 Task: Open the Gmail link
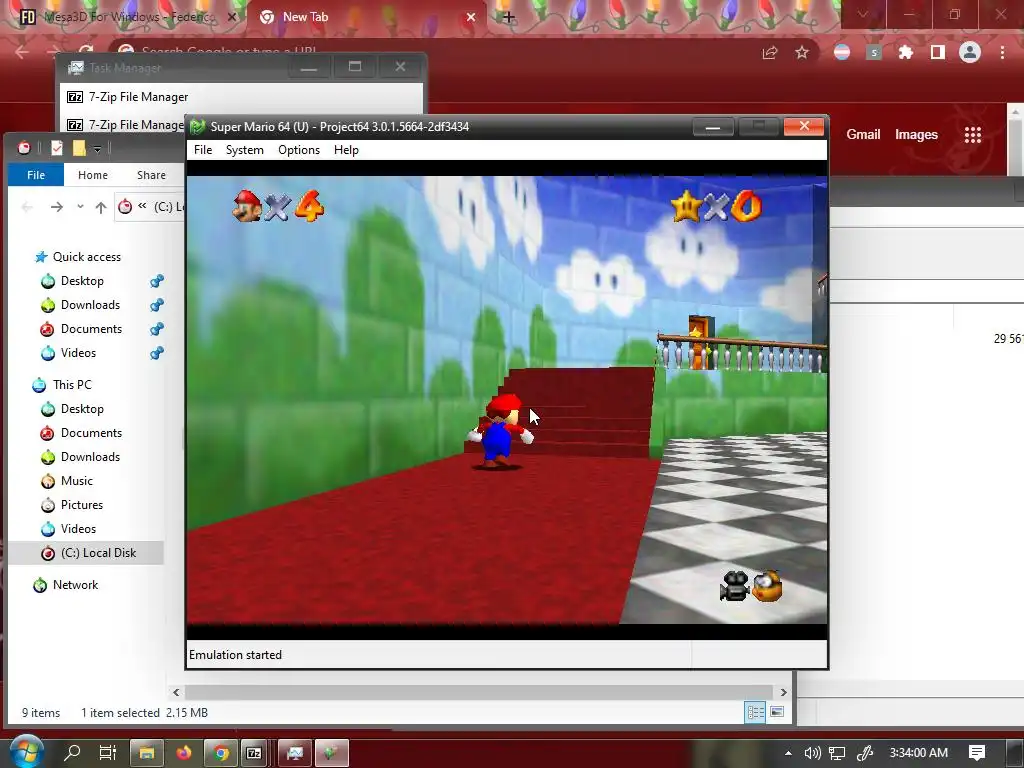pyautogui.click(x=863, y=135)
